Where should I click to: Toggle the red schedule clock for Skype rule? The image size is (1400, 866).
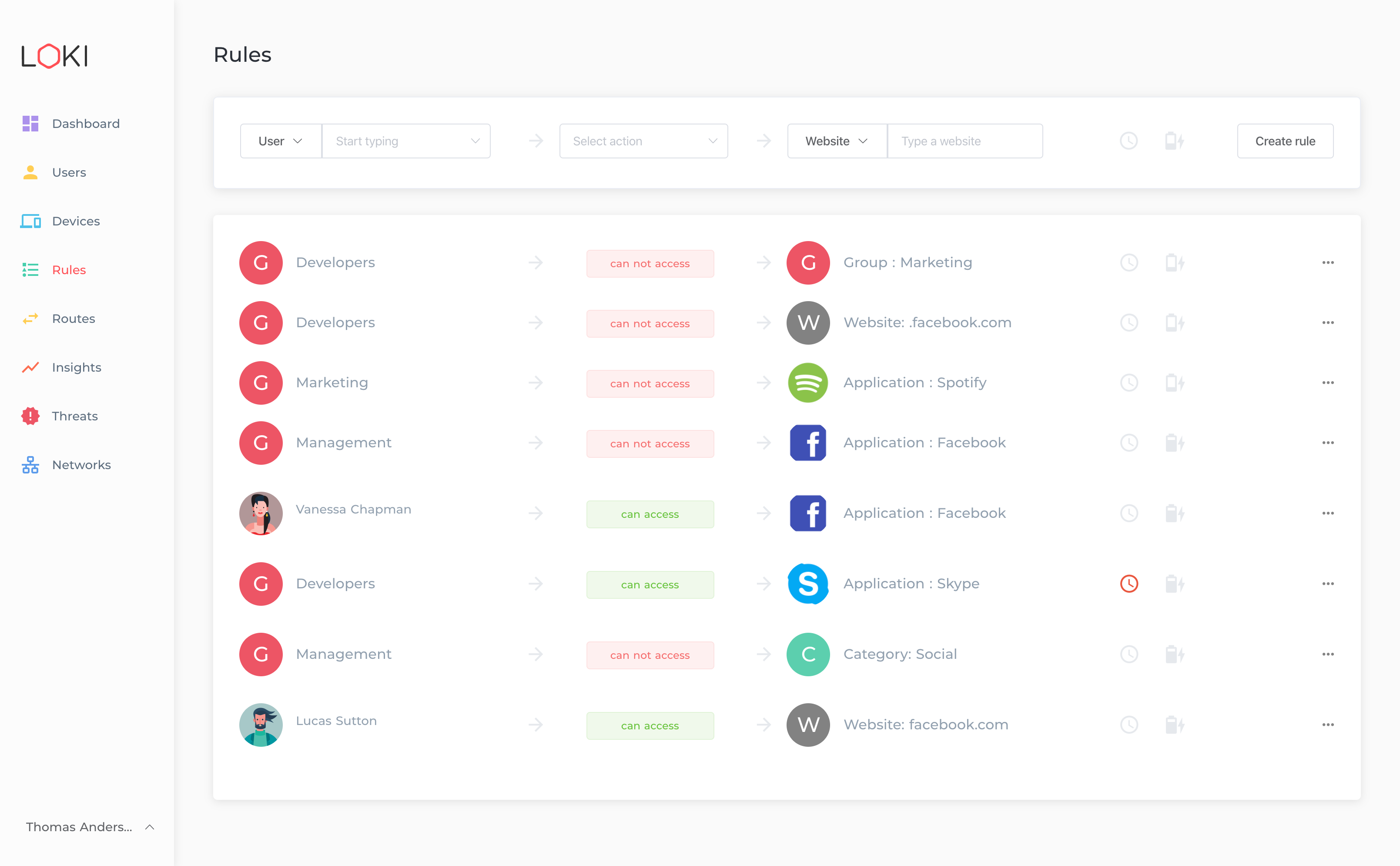[1129, 584]
